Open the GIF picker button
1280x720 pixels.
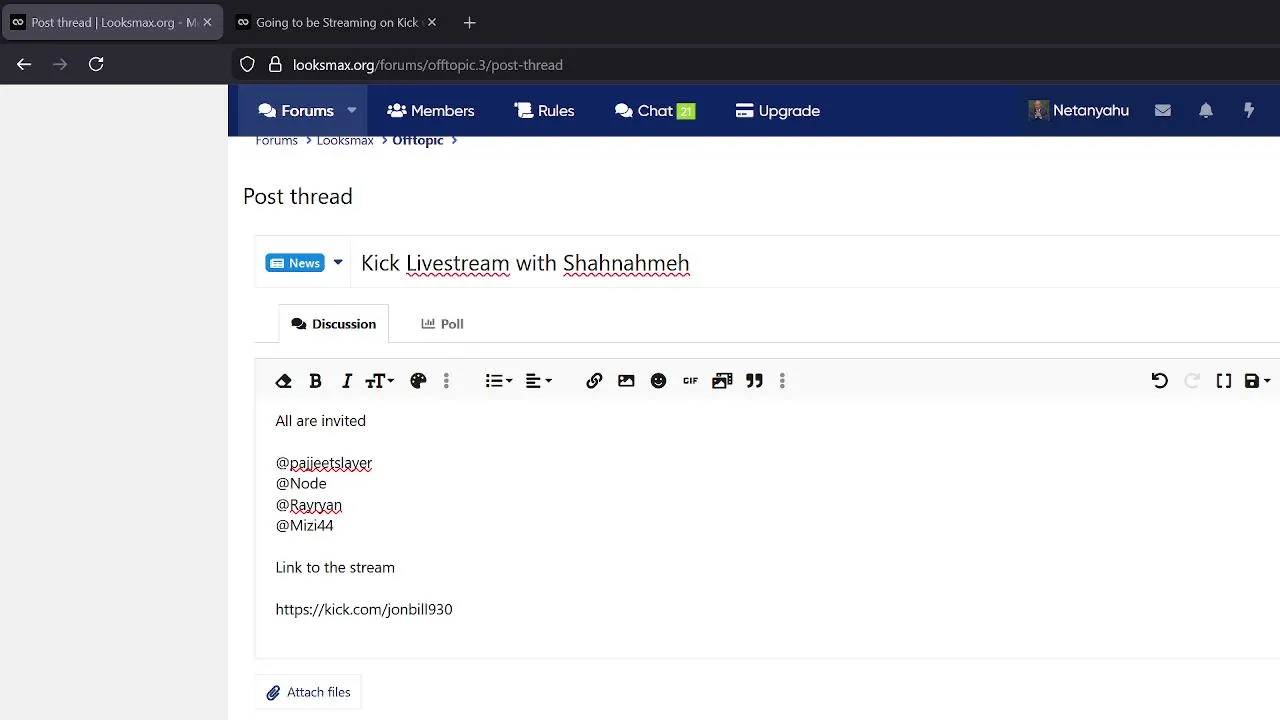tap(690, 381)
